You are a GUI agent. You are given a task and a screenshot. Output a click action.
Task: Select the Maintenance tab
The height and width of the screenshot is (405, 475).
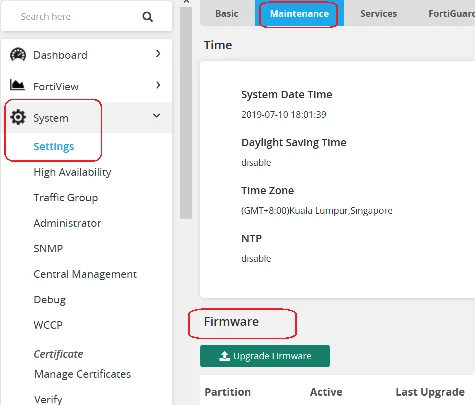pos(299,14)
